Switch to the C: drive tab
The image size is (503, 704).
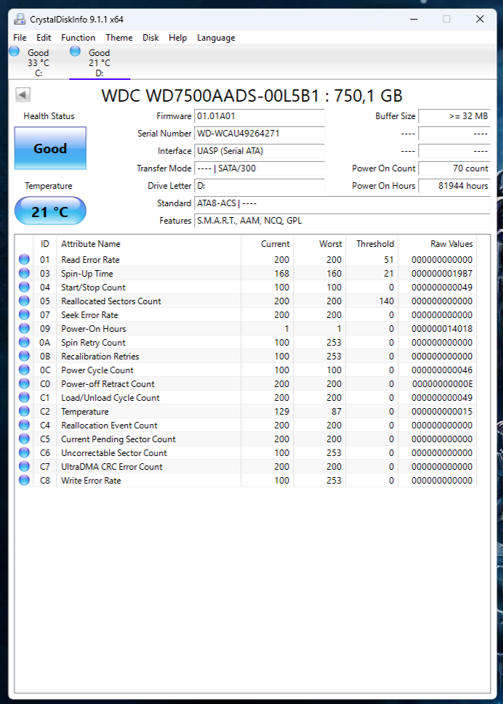click(38, 62)
